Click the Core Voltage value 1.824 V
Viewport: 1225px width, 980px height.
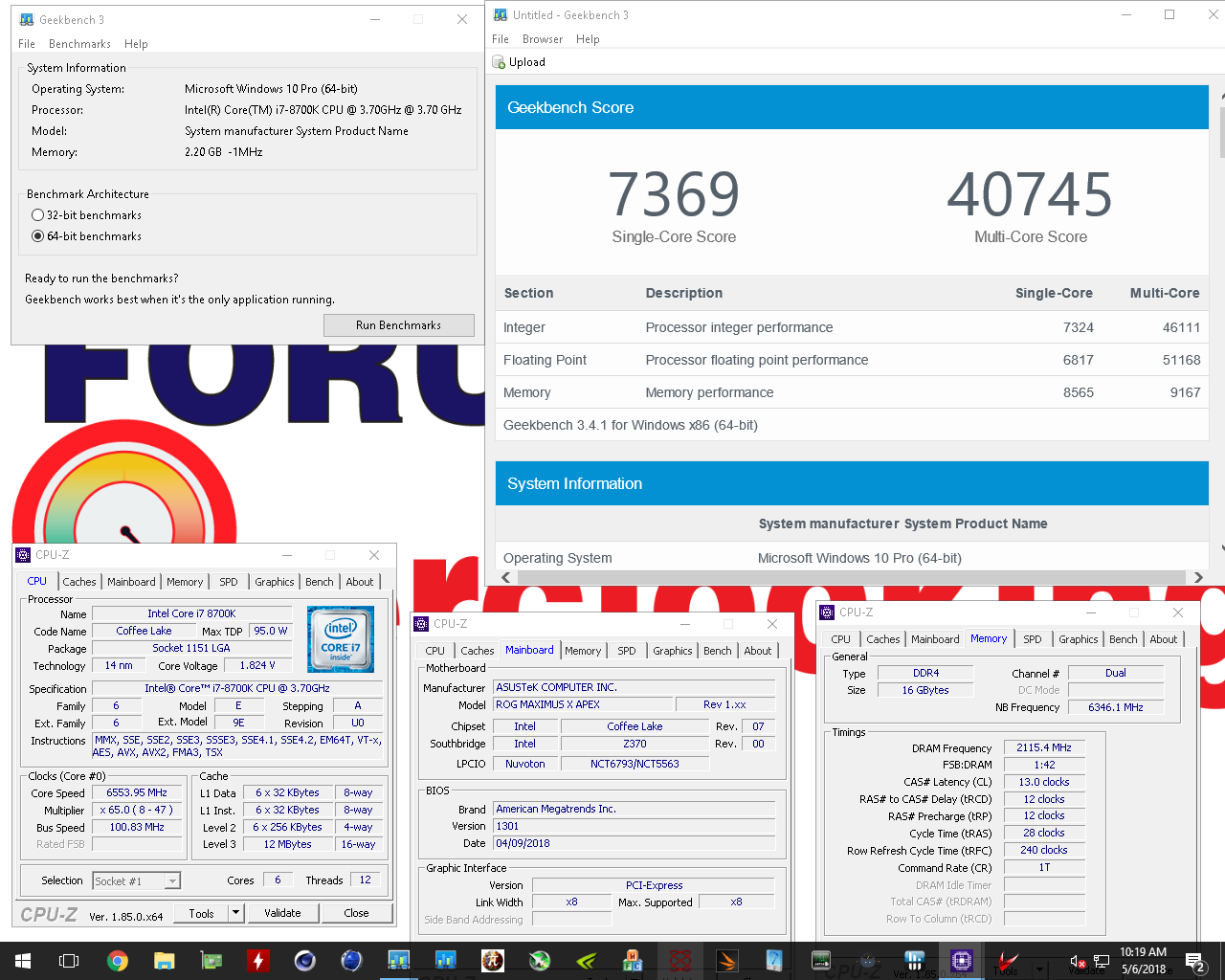coord(257,665)
